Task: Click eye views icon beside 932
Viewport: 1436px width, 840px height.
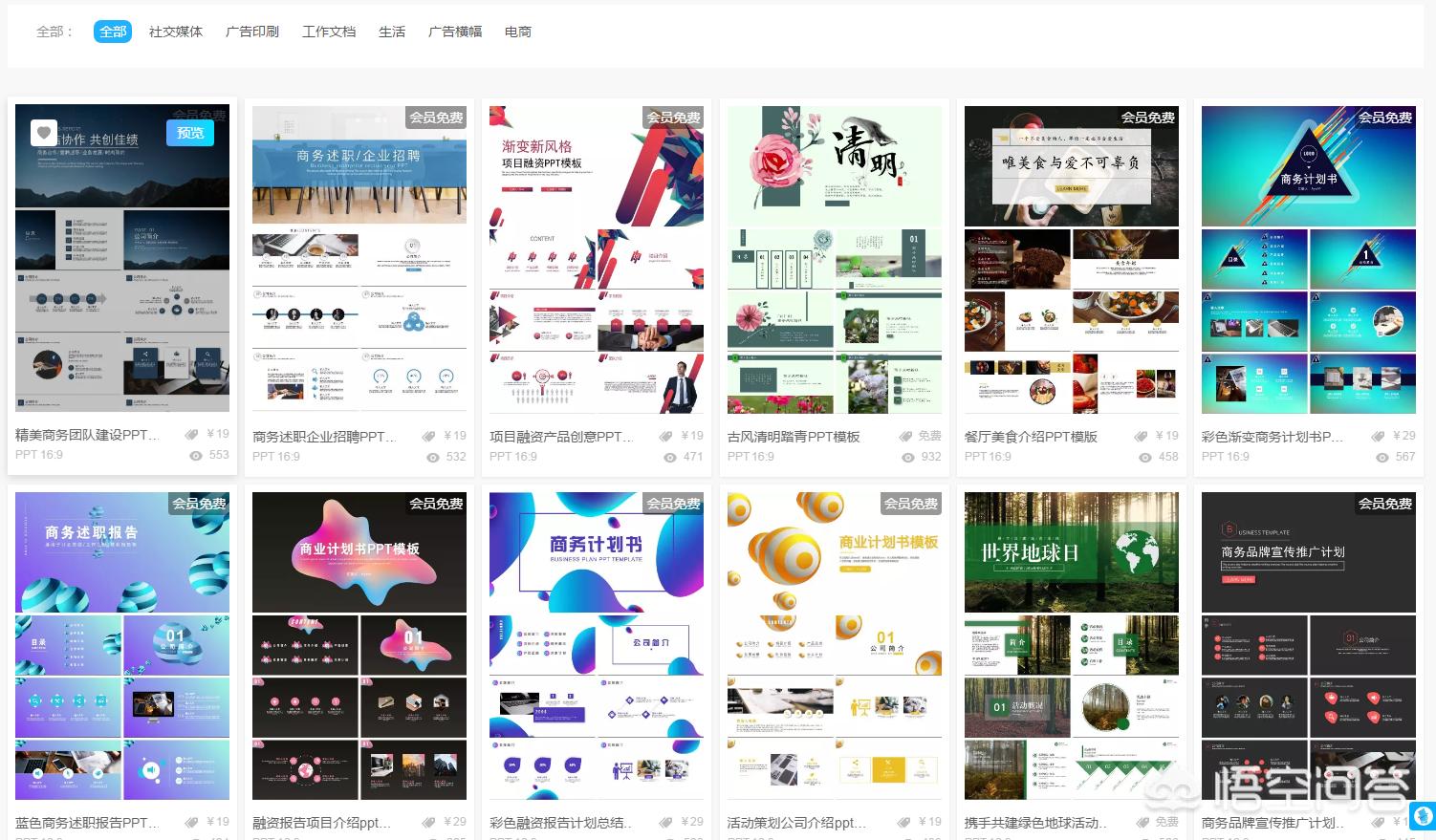Action: pyautogui.click(x=908, y=458)
